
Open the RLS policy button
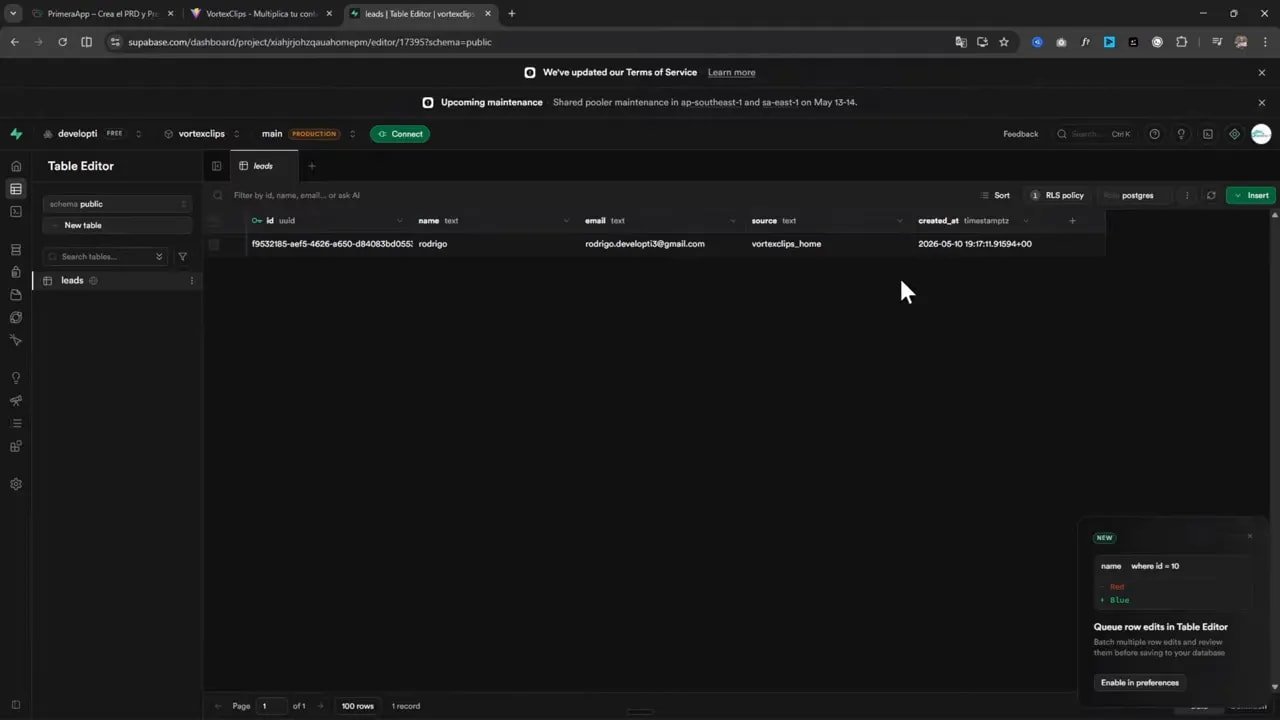point(1057,196)
